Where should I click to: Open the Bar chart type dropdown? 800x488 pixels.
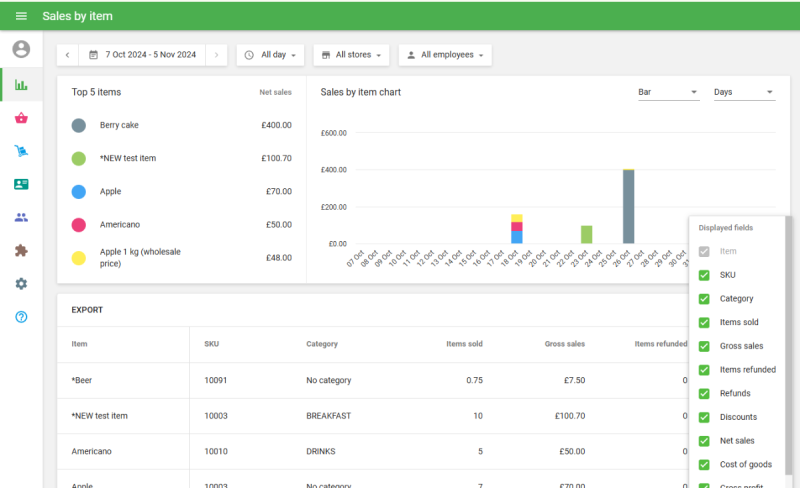click(x=668, y=92)
